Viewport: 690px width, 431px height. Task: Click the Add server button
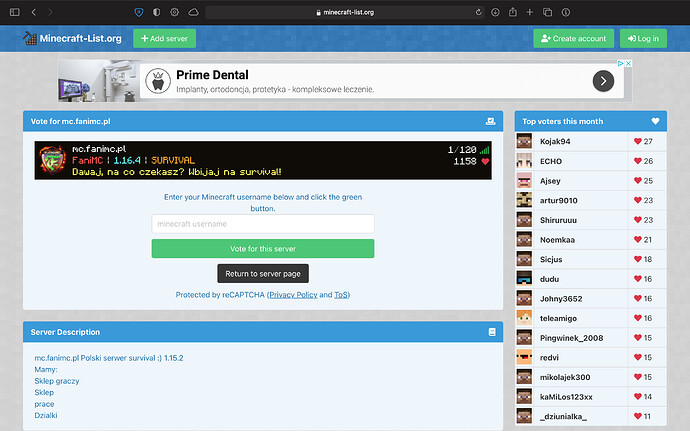[165, 38]
